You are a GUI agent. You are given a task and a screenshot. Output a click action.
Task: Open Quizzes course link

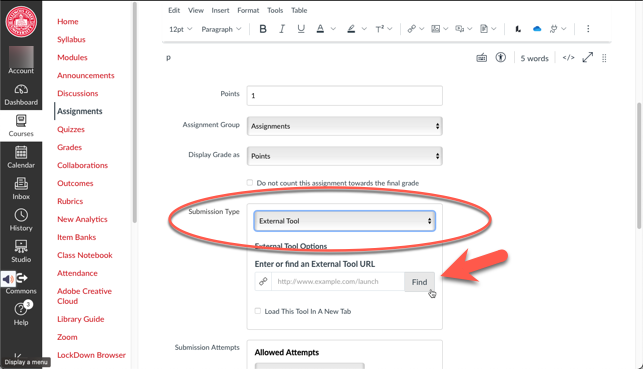[x=71, y=129]
